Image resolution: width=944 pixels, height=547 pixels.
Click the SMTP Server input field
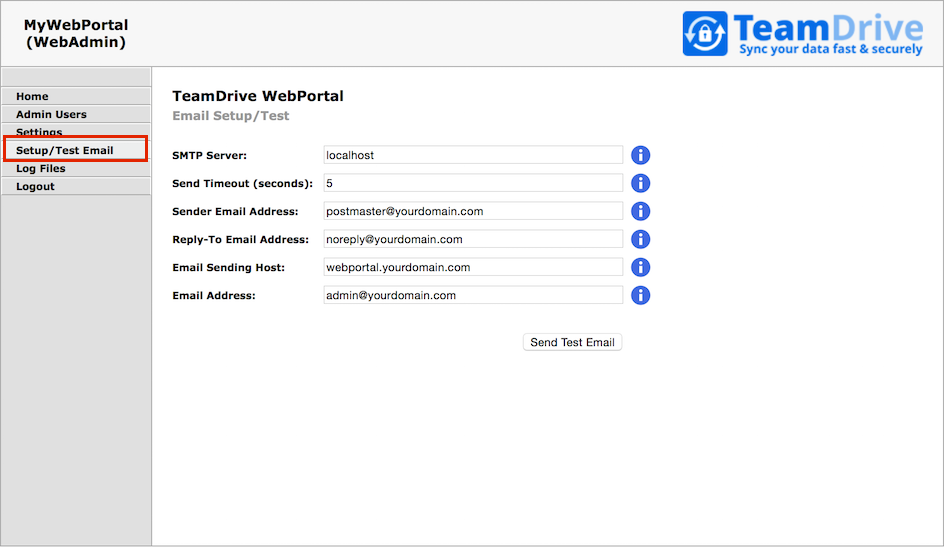(473, 155)
